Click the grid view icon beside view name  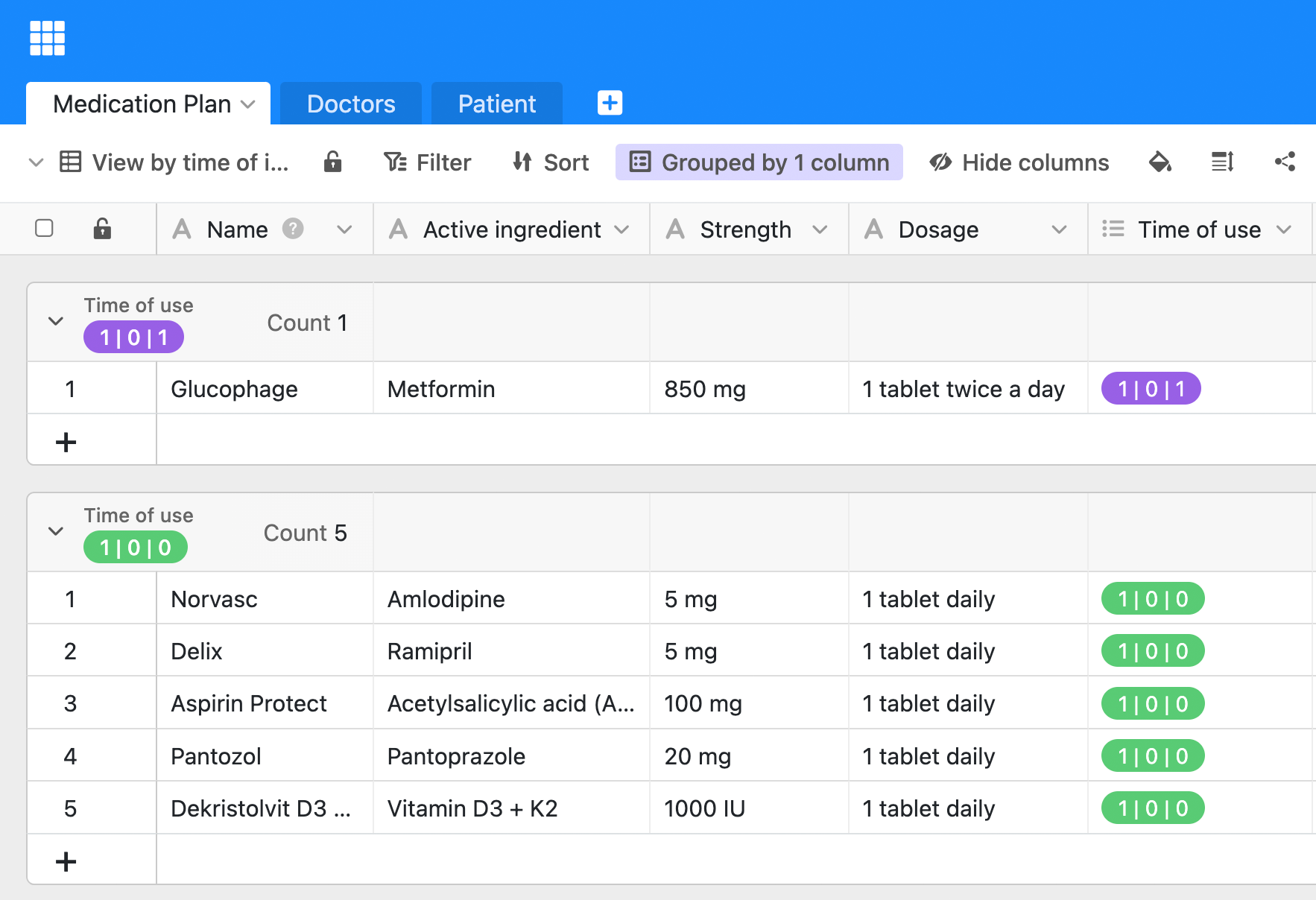(x=70, y=162)
